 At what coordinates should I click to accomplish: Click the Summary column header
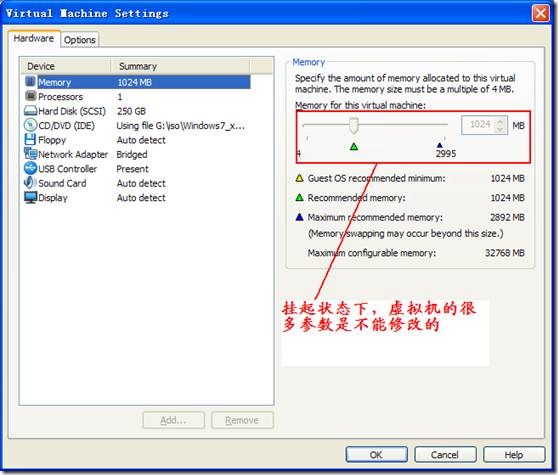[x=180, y=67]
